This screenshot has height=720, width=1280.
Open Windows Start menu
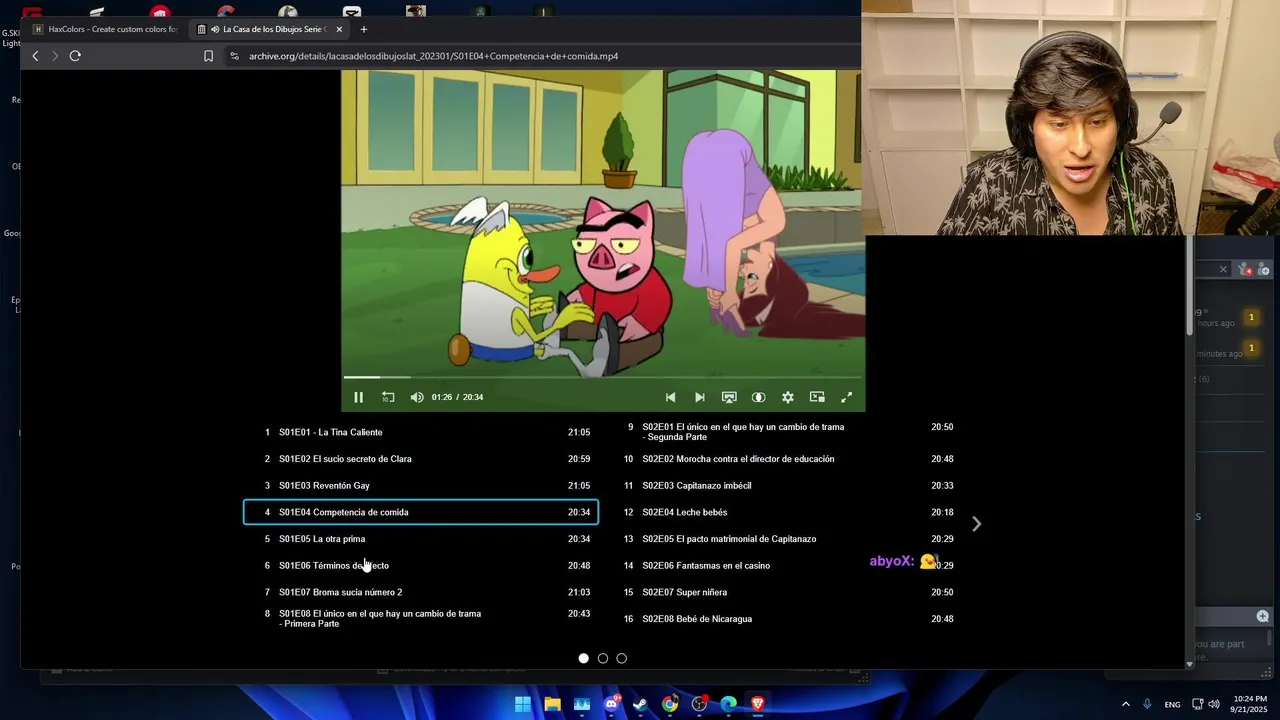[x=523, y=704]
